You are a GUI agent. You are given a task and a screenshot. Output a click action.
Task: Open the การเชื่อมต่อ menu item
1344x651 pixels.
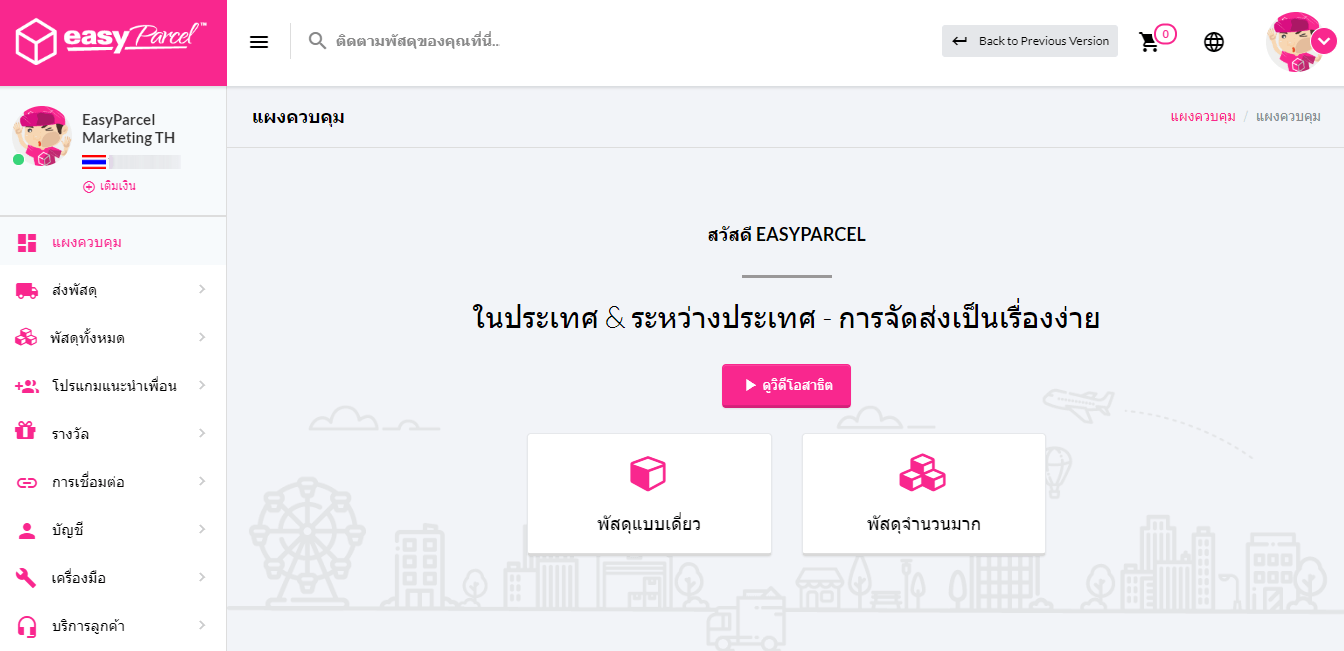(x=113, y=482)
